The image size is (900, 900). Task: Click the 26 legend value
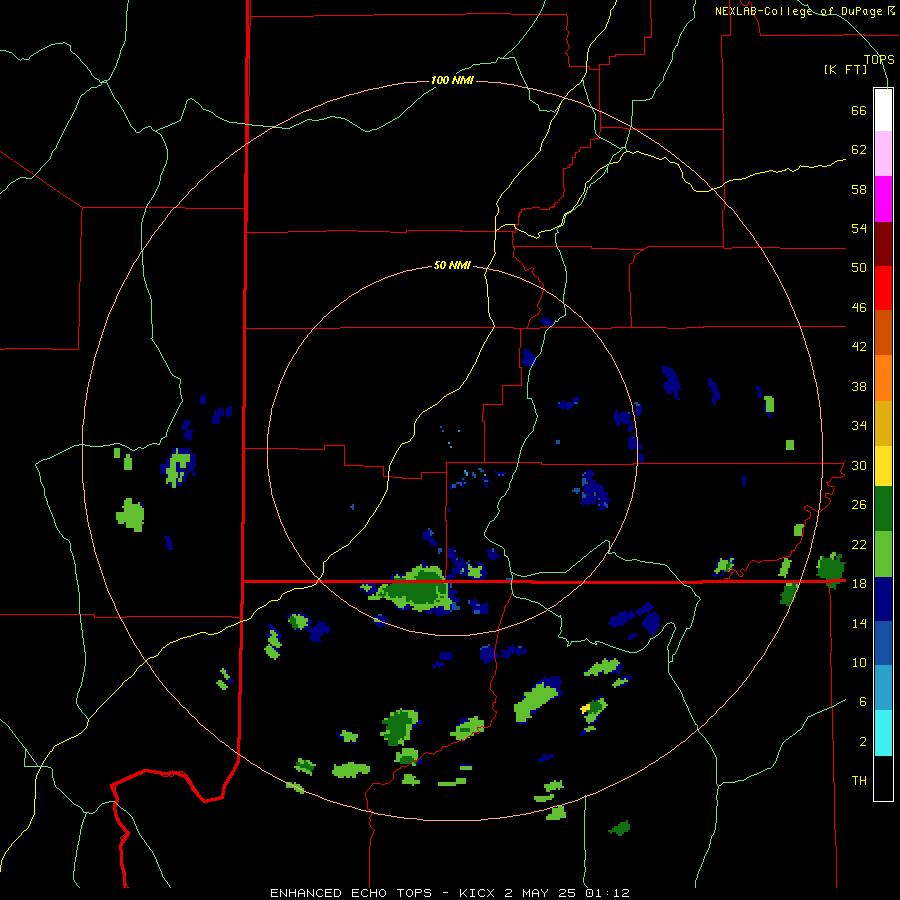(859, 505)
